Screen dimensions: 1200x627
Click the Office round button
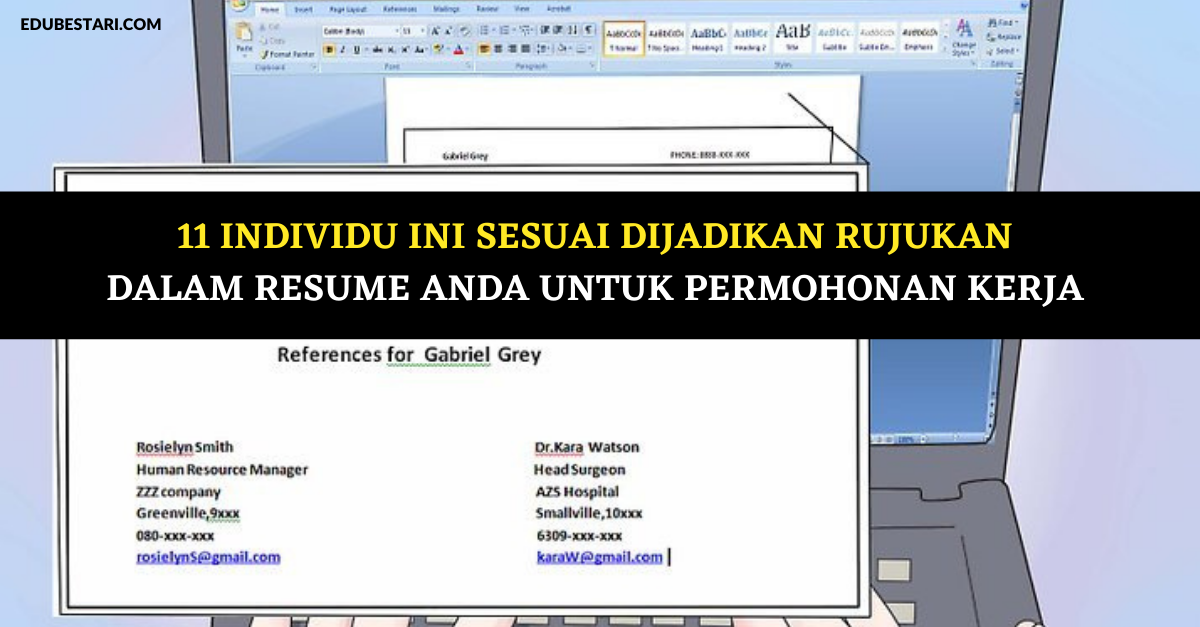(x=238, y=5)
